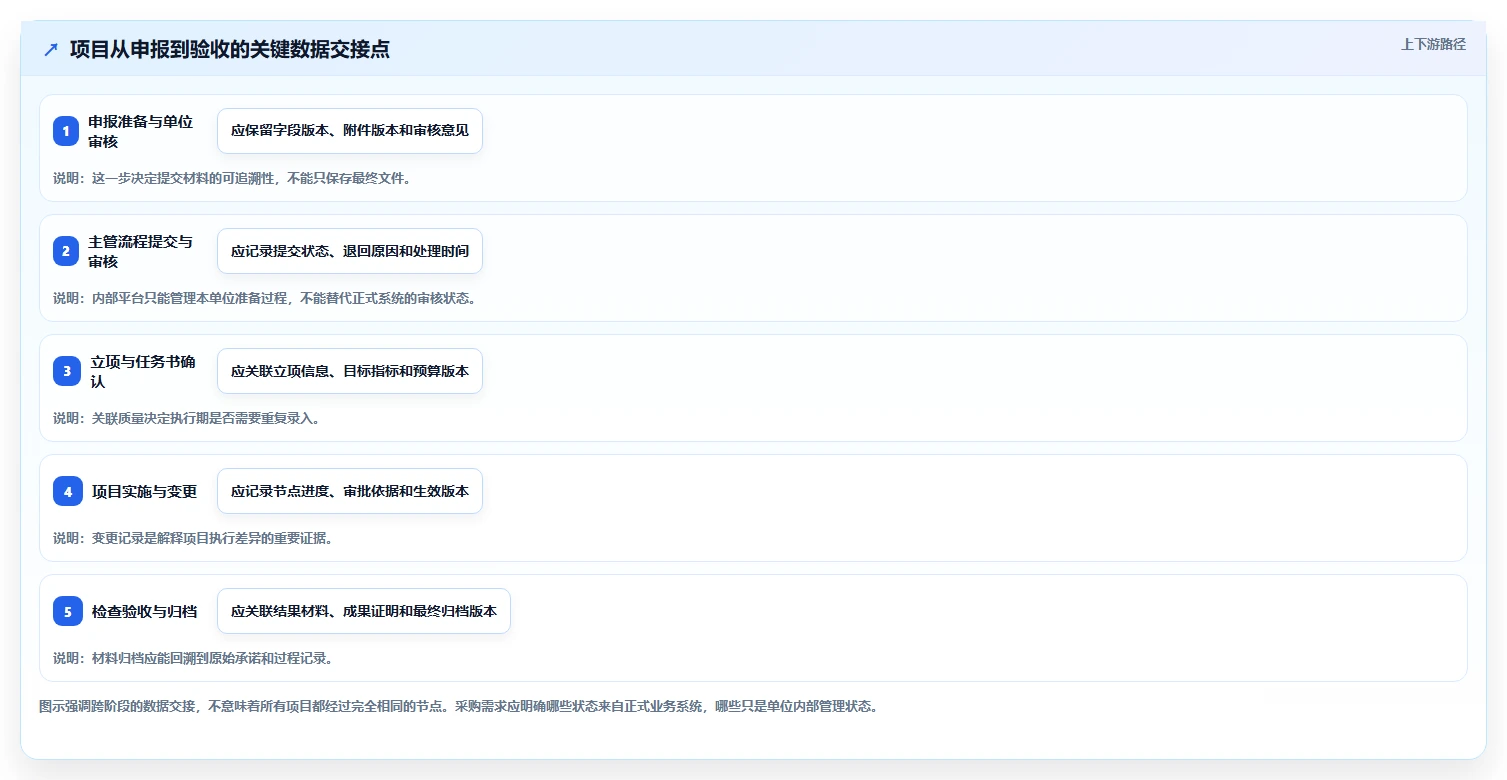
Task: Click the note 关联质量决定执行期是否需要重复录入
Action: 186,418
